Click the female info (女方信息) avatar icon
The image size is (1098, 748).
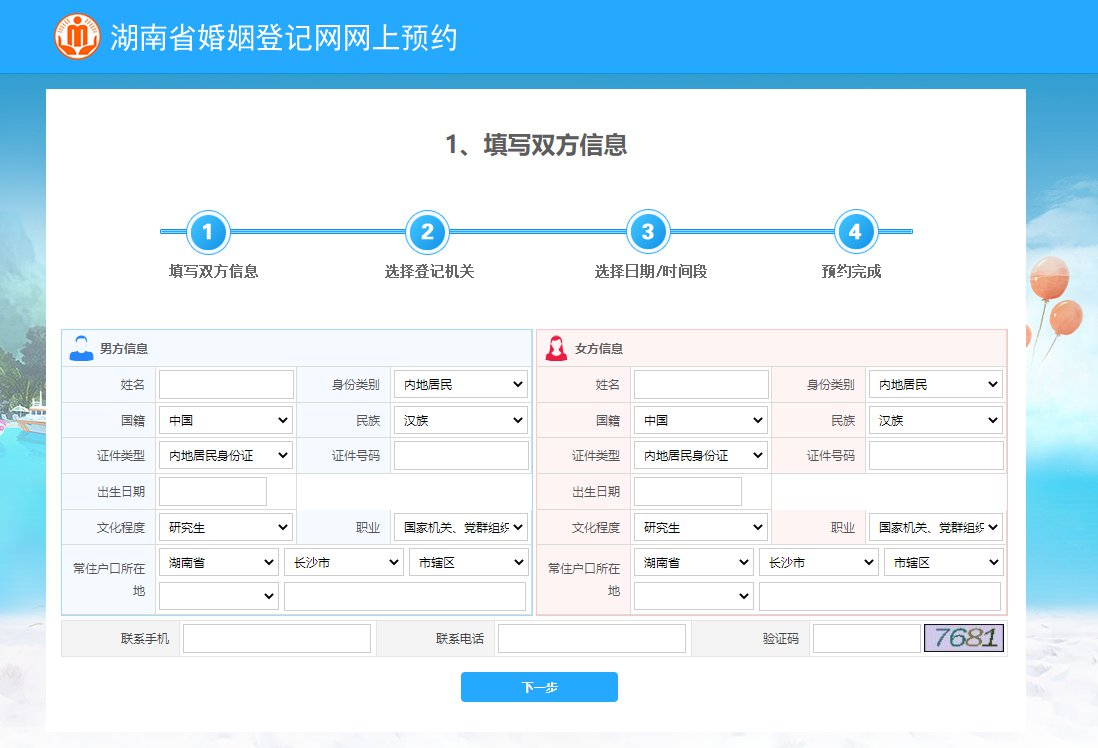click(556, 348)
